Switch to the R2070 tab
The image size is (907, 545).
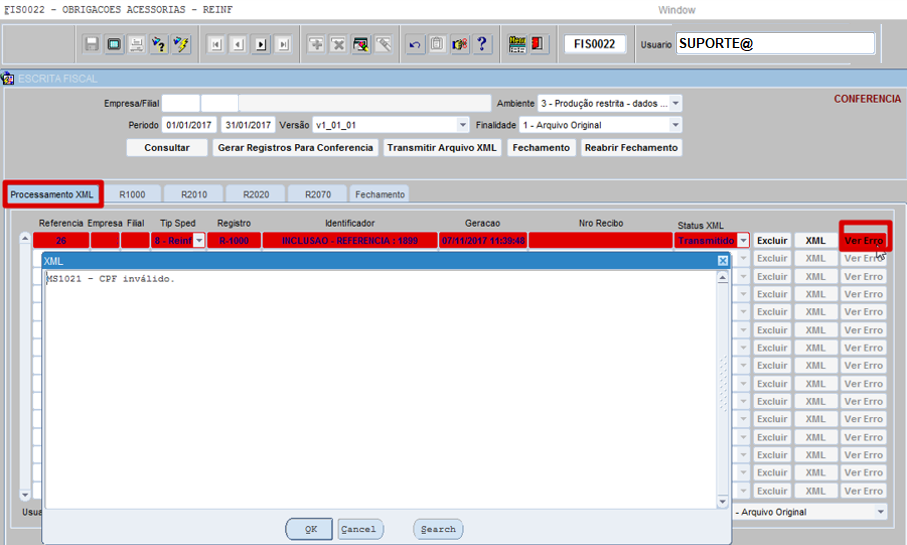point(318,194)
